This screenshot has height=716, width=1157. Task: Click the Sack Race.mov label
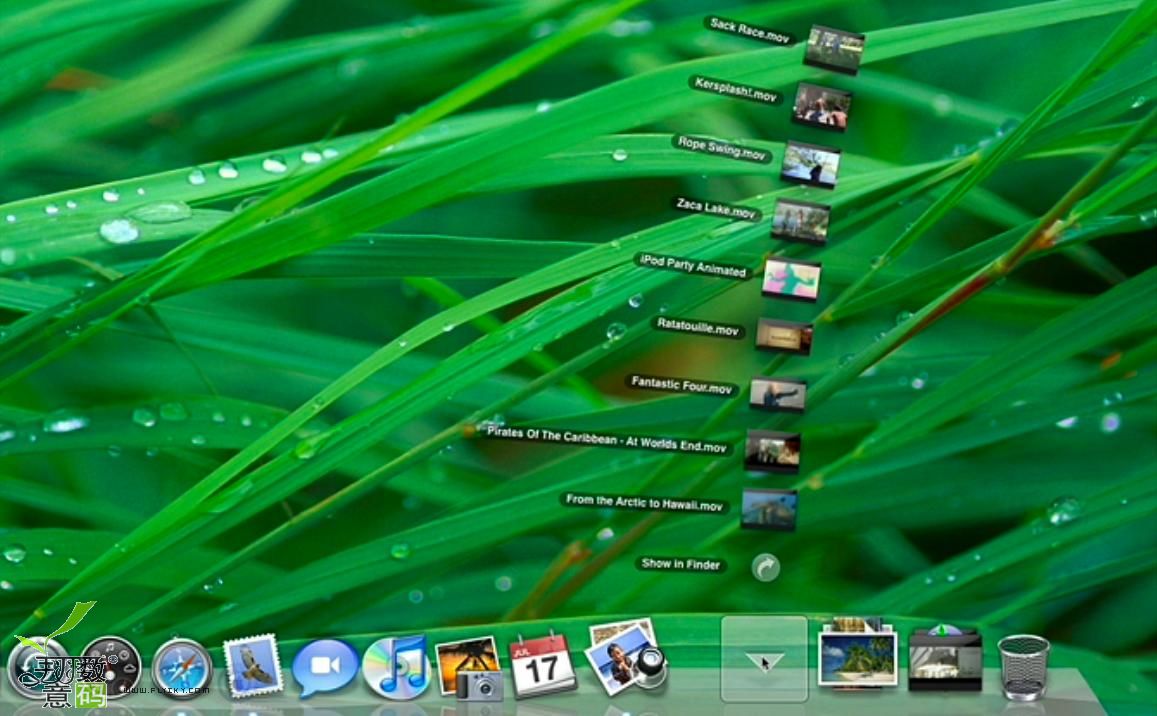[x=750, y=30]
